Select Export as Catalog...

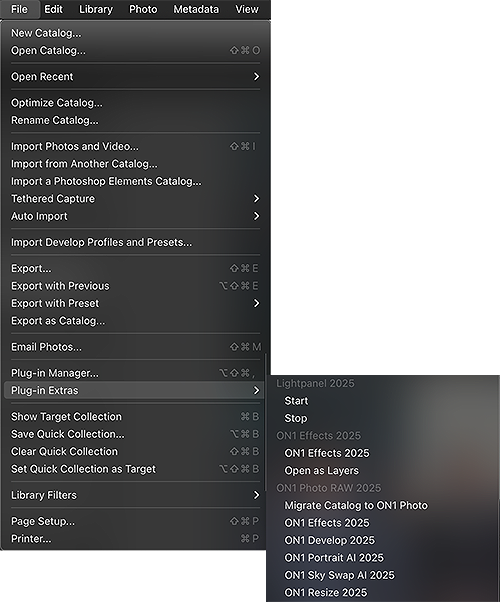135,321
